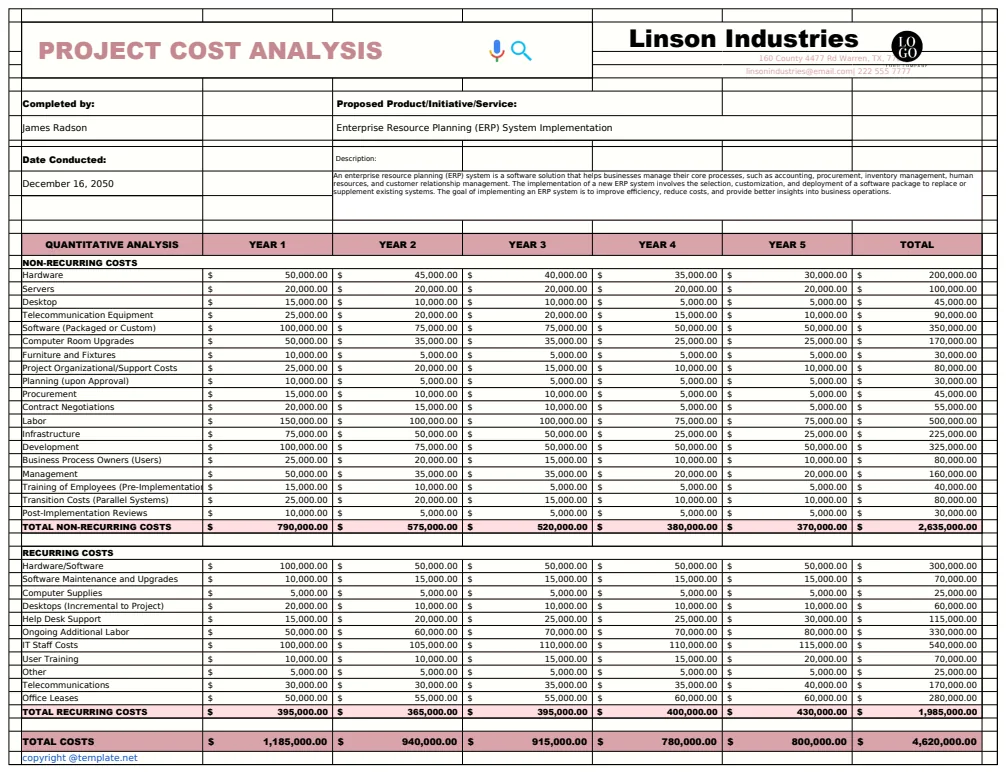Select the TOTAL COSTS row label
This screenshot has width=1006, height=774.
pyautogui.click(x=58, y=742)
